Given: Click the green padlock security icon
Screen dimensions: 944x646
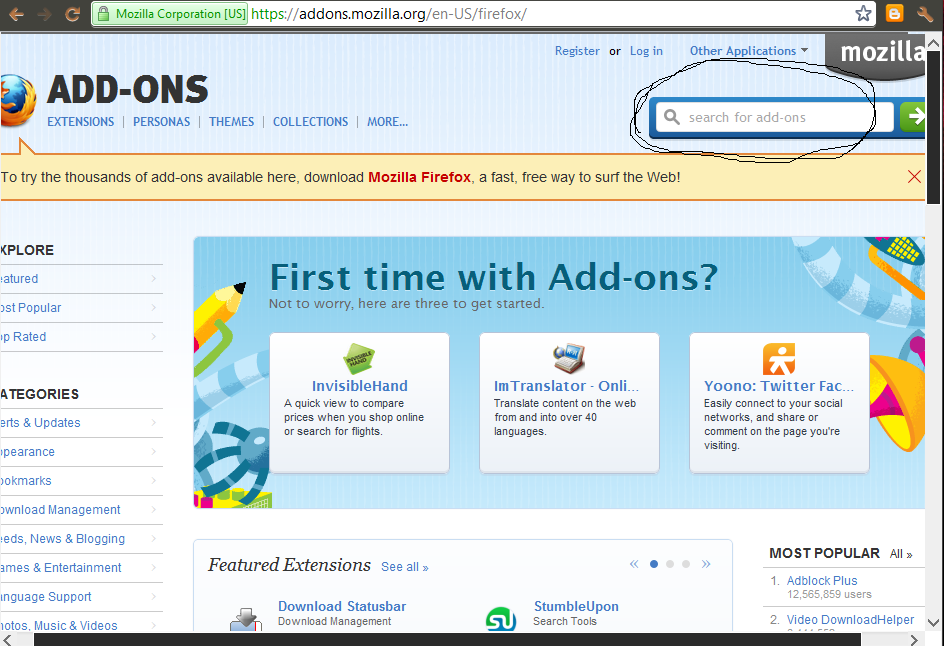Looking at the screenshot, I should click(x=104, y=13).
